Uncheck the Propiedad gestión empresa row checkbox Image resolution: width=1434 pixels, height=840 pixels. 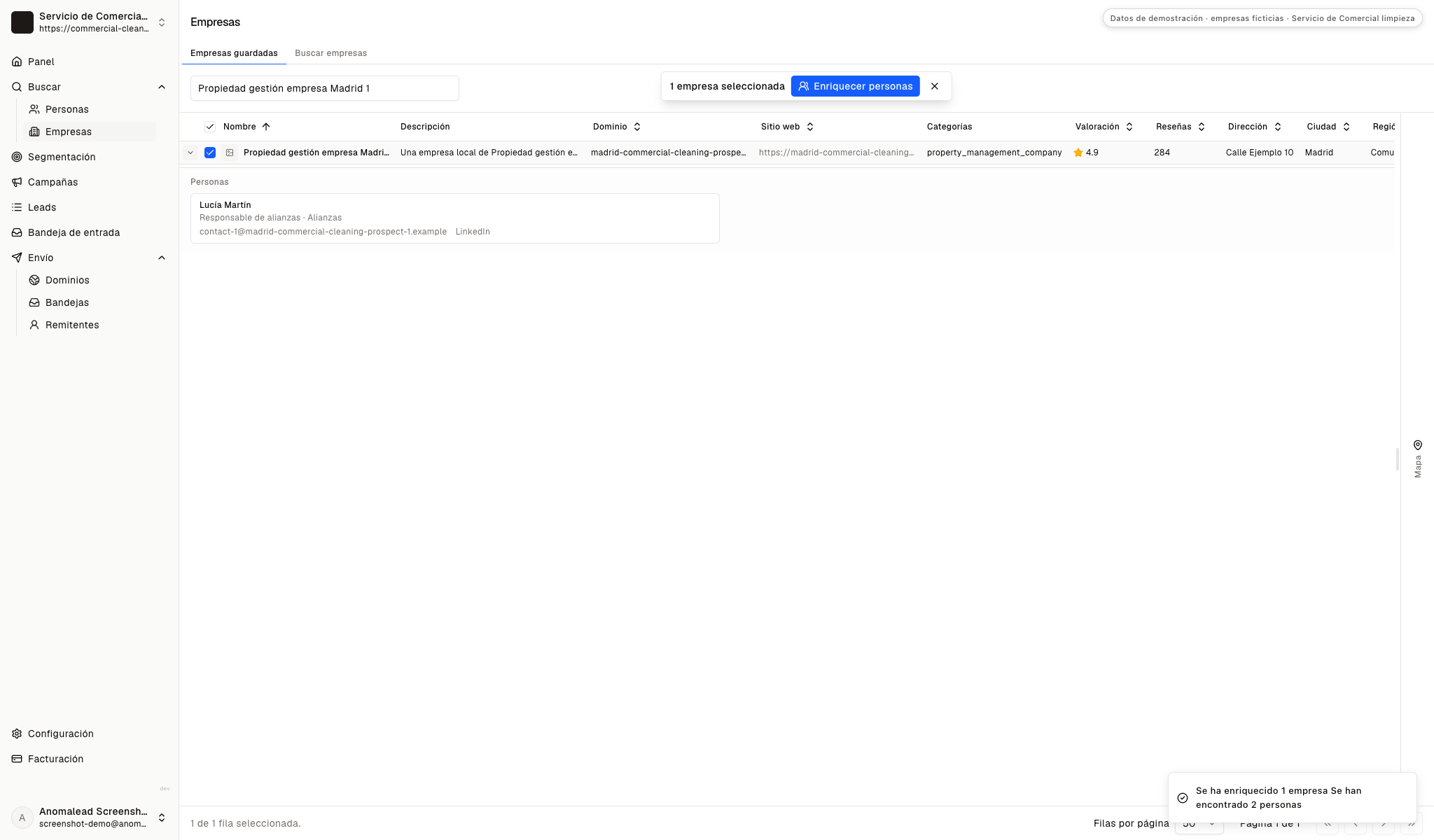point(210,153)
